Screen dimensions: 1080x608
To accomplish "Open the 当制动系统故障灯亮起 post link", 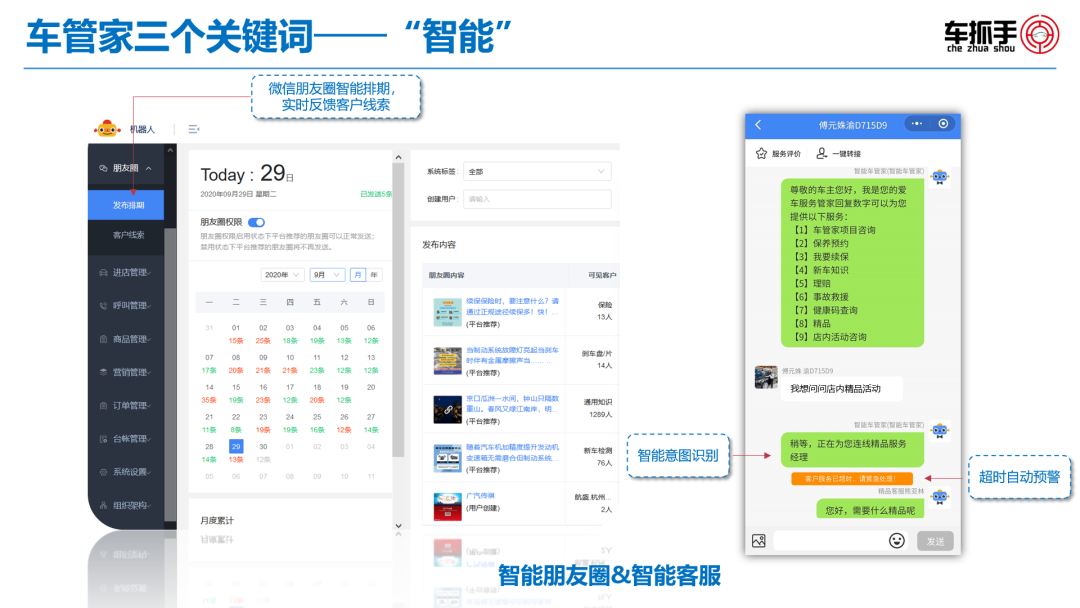I will pyautogui.click(x=512, y=355).
